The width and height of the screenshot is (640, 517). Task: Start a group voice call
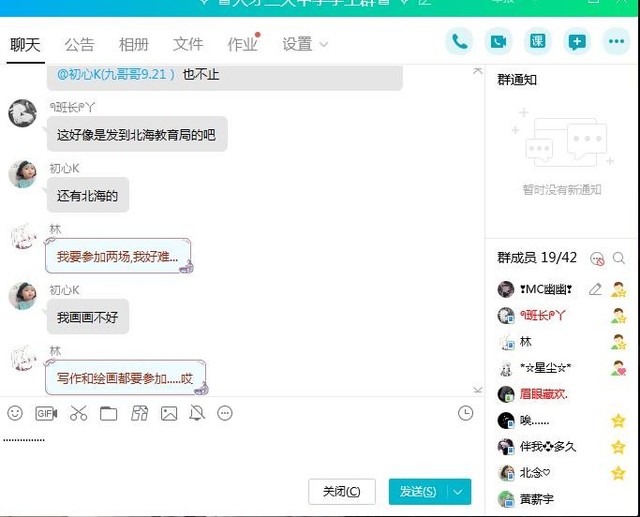click(460, 42)
